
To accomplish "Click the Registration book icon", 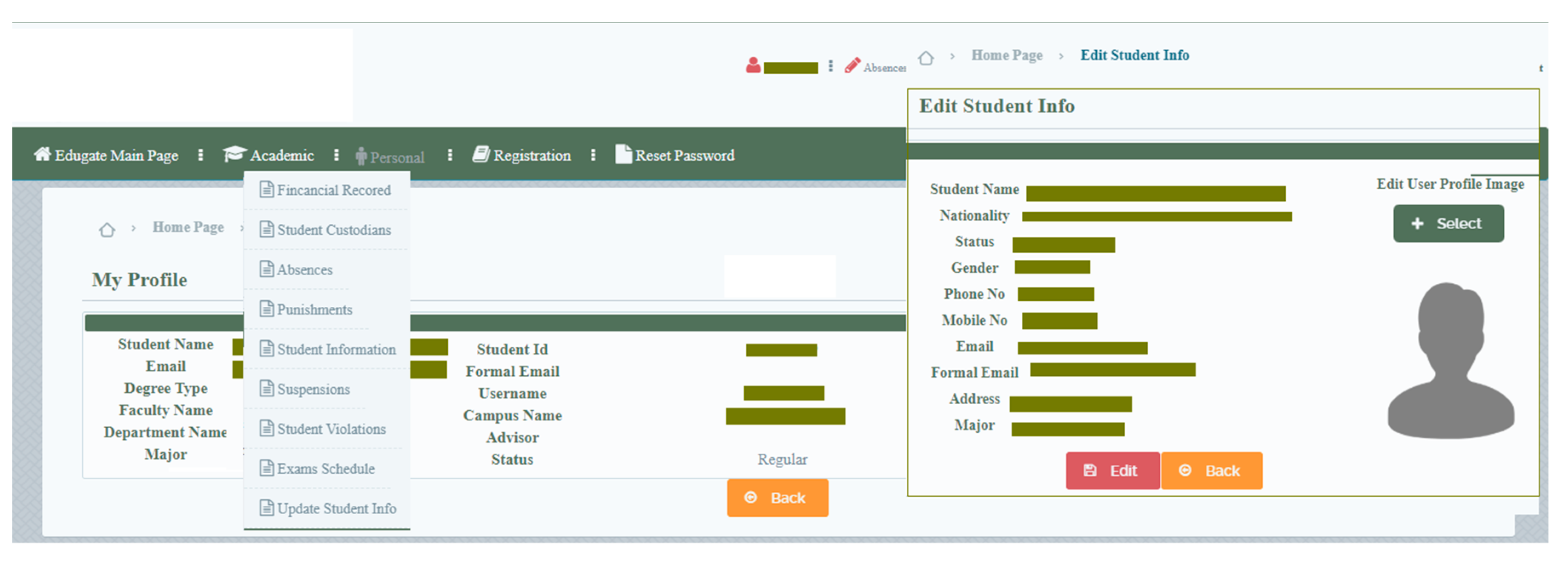I will tap(481, 154).
